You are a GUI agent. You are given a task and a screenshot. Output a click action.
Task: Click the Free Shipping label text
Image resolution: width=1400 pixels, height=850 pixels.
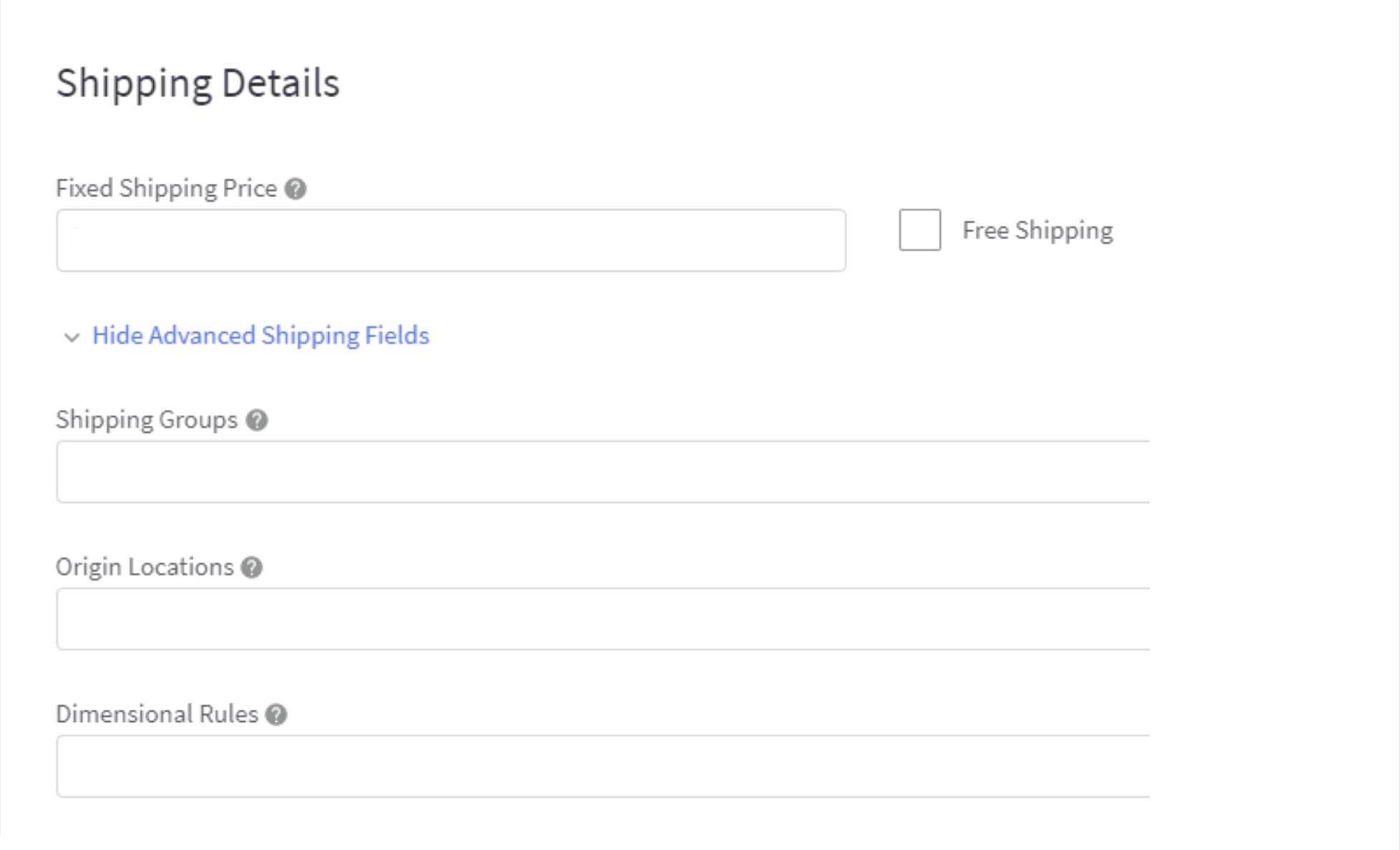point(1037,230)
